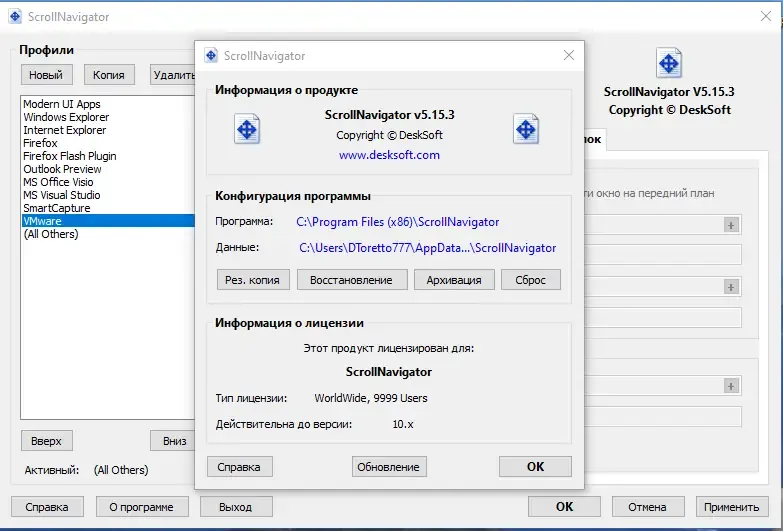Click the second plus button in background window
783x531 pixels.
(x=731, y=287)
